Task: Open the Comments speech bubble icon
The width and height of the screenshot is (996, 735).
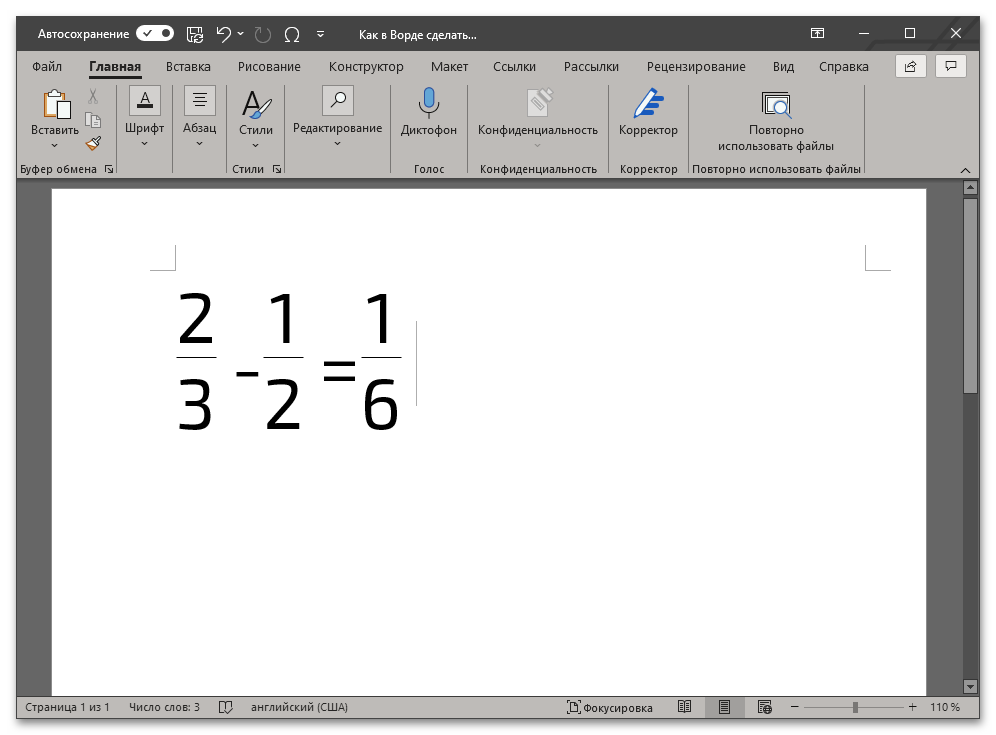Action: point(950,67)
